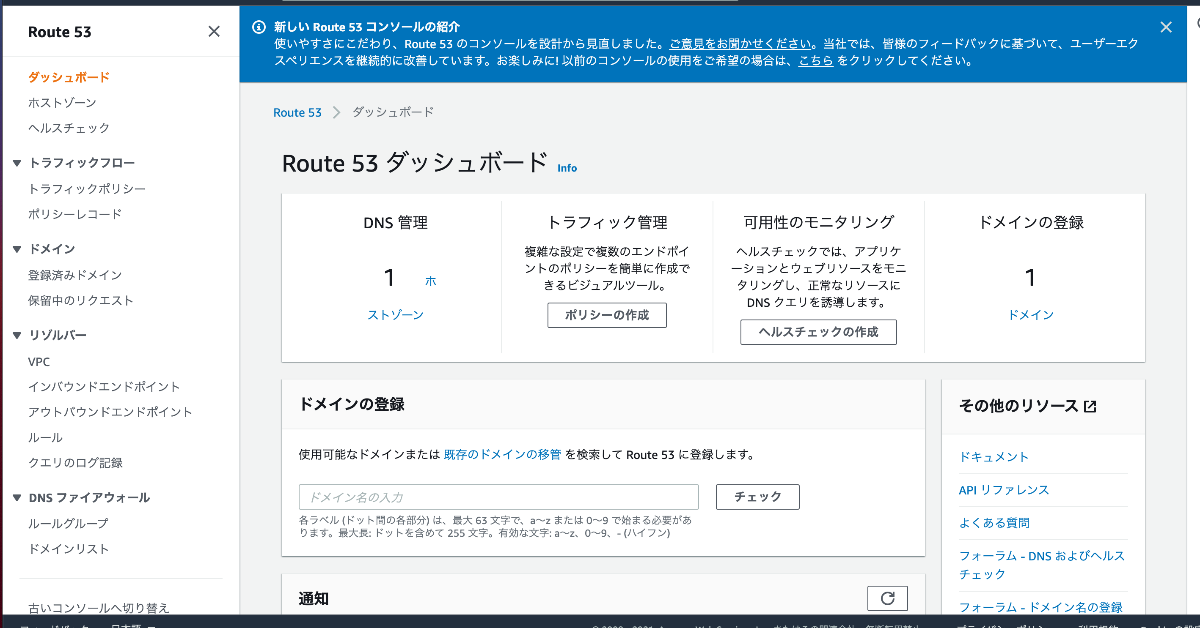Click the こちら link in the banner
Screen dimensions: 1200x628
point(815,61)
